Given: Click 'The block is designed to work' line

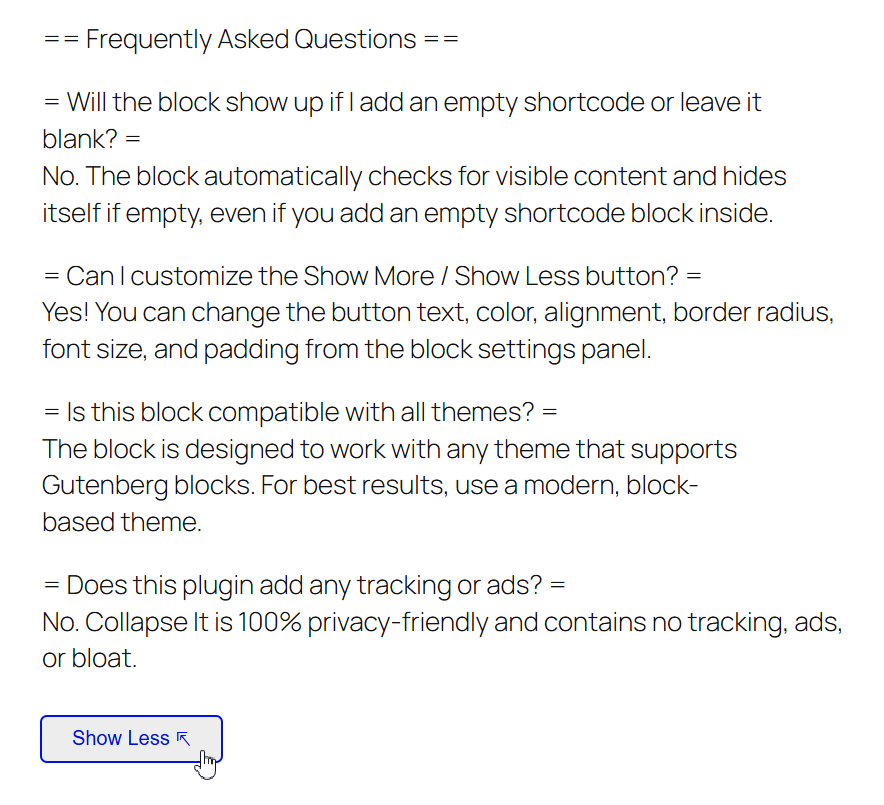Looking at the screenshot, I should tap(390, 449).
